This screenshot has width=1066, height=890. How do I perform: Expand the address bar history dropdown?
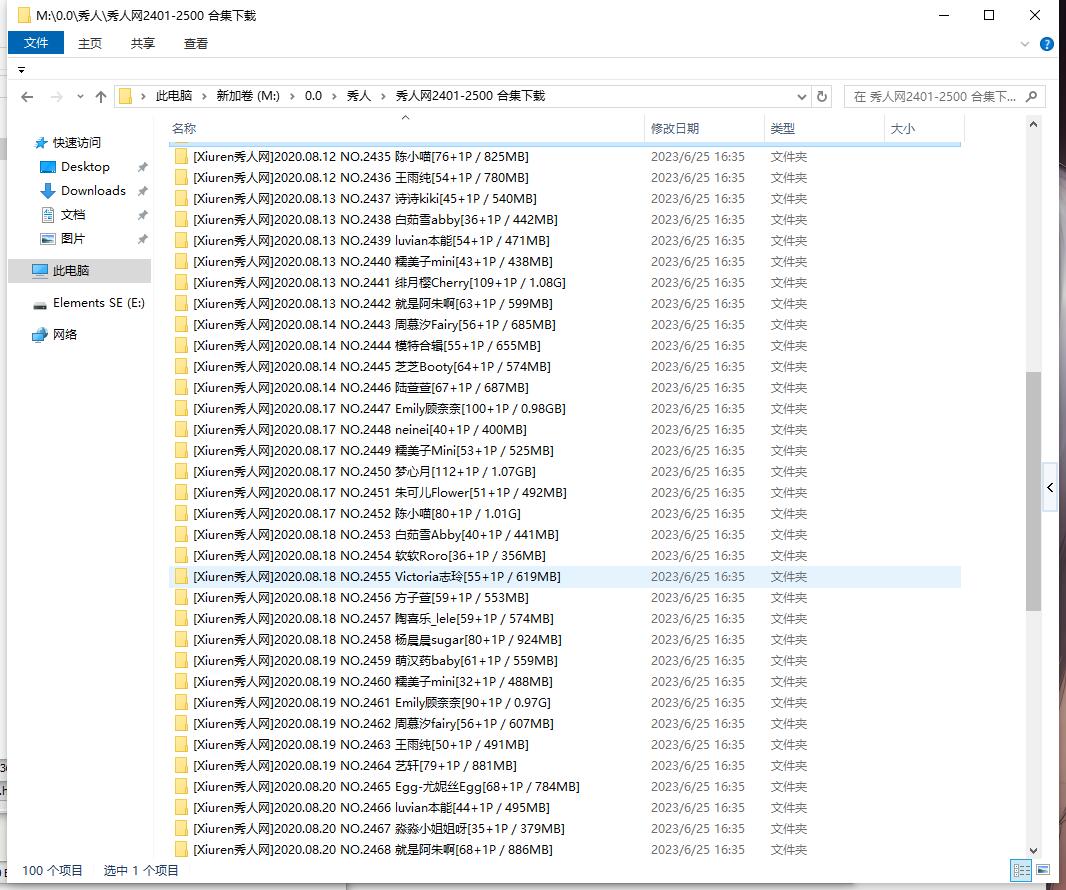(802, 97)
